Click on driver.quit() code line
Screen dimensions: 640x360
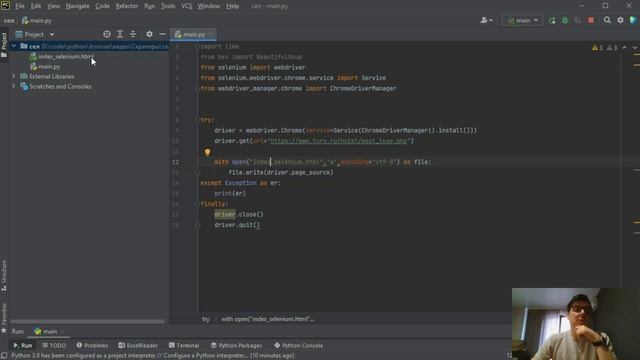tap(237, 225)
